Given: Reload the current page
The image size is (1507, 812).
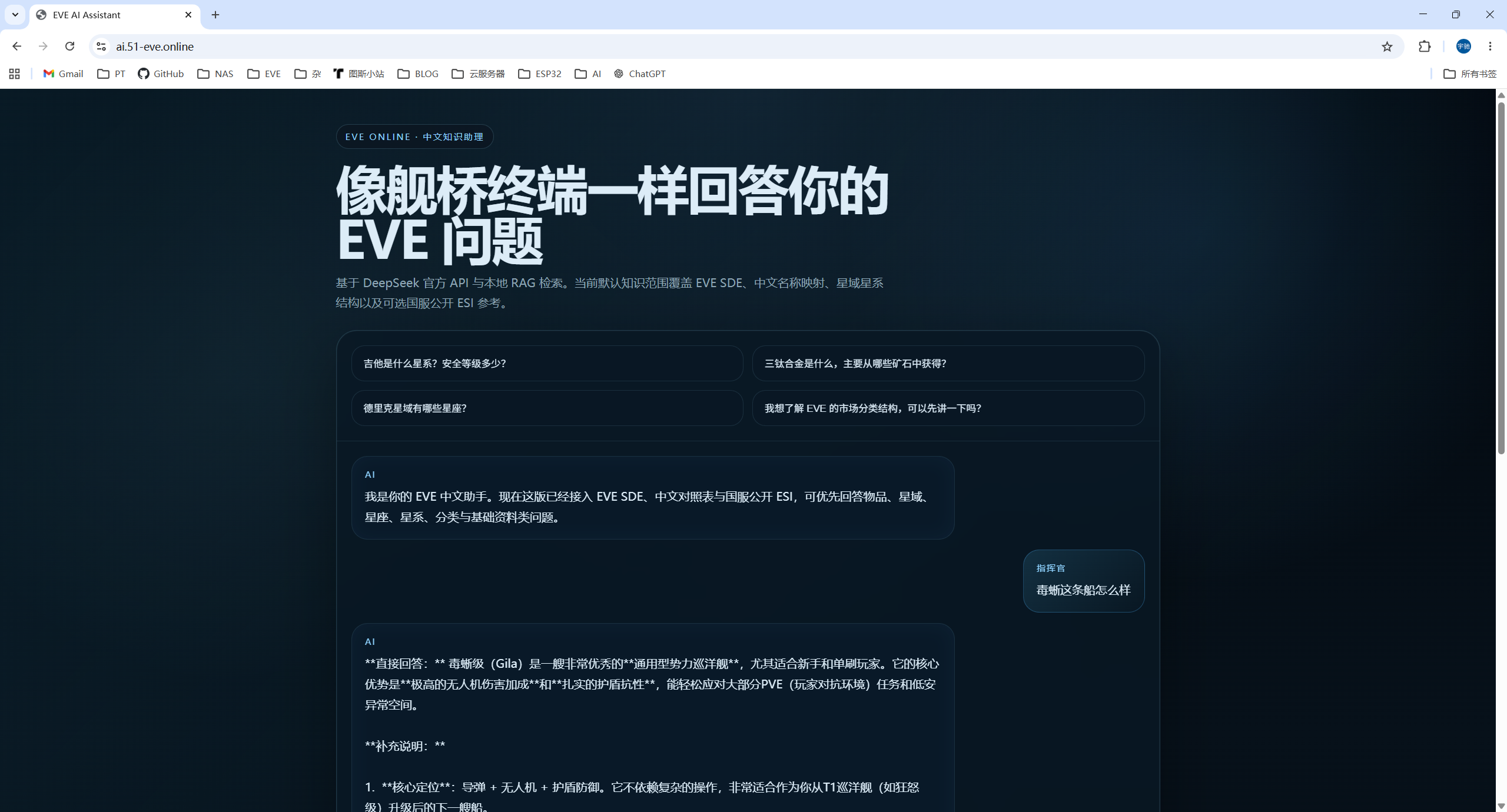Looking at the screenshot, I should click(69, 46).
